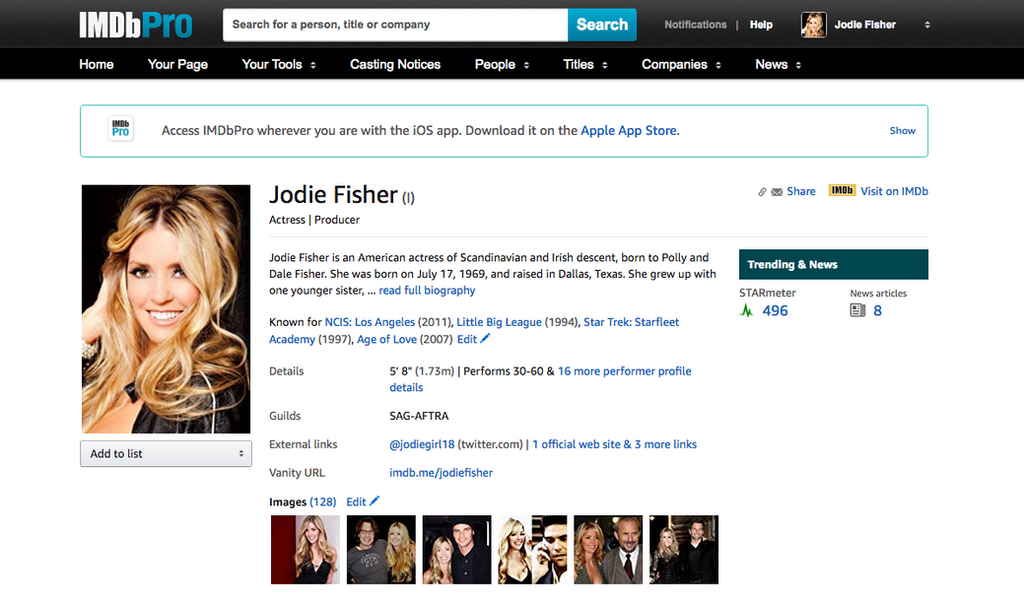Click the green STARmeter trend icon
1024x596 pixels.
click(746, 311)
